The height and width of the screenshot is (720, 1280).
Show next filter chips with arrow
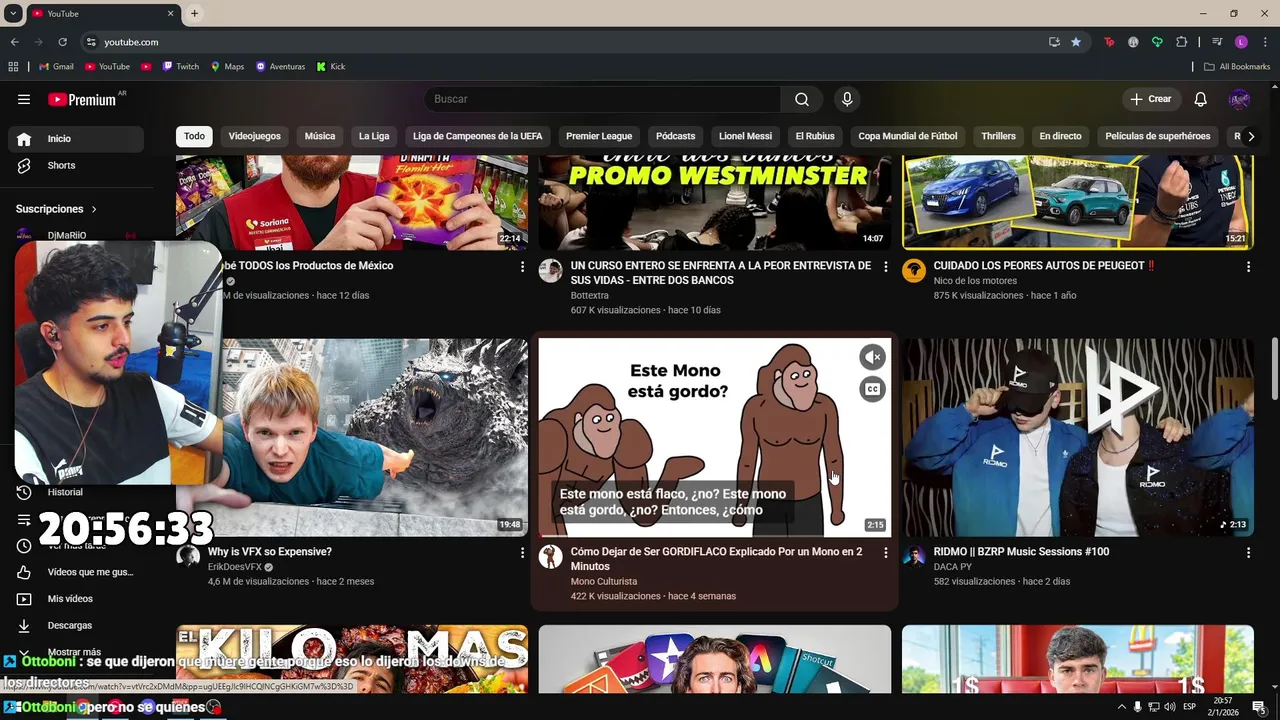tap(1250, 137)
